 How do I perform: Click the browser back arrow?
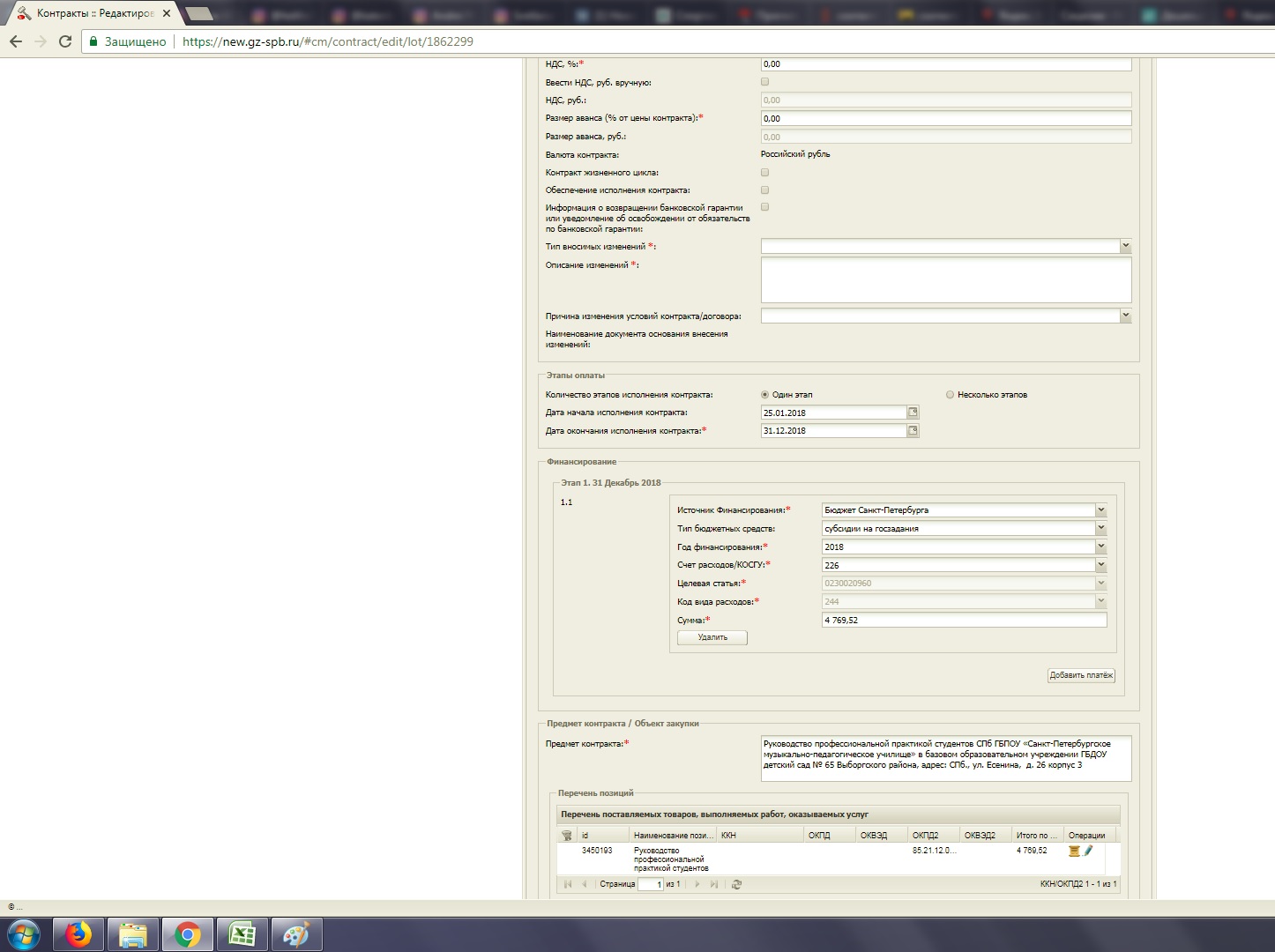tap(15, 41)
